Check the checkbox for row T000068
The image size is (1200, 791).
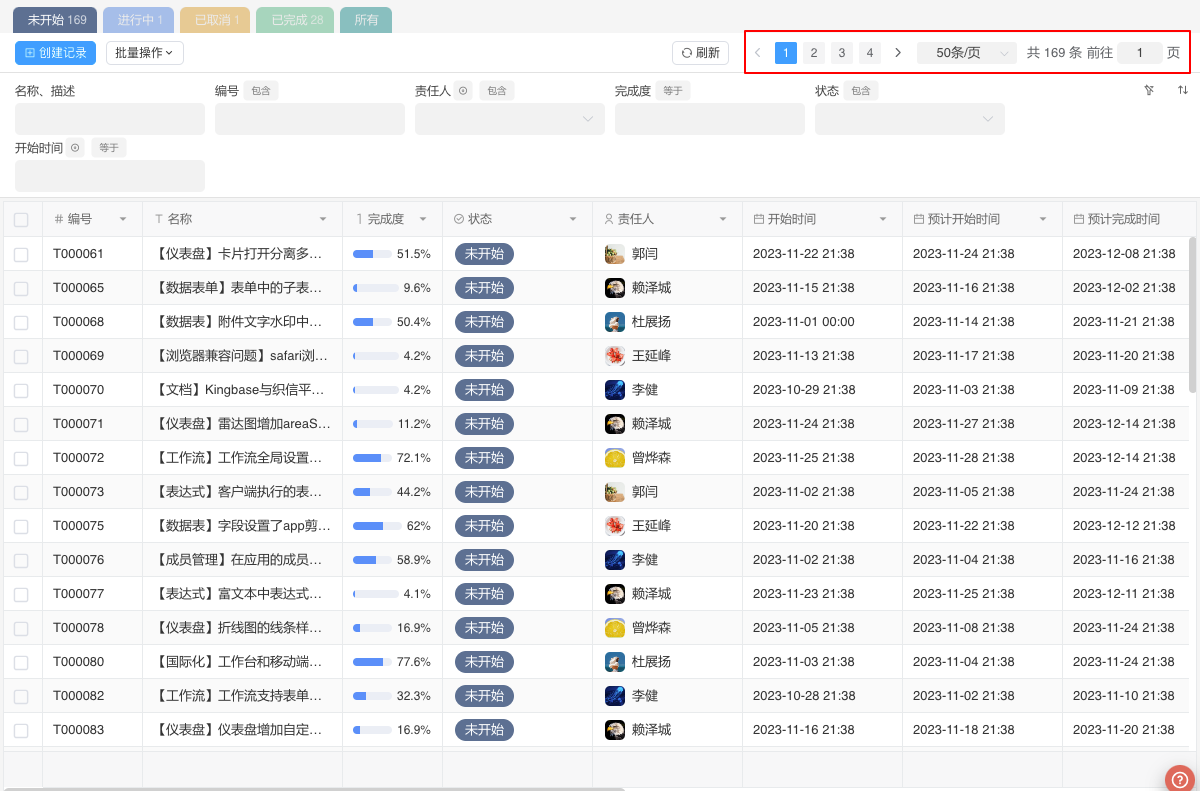[x=21, y=322]
